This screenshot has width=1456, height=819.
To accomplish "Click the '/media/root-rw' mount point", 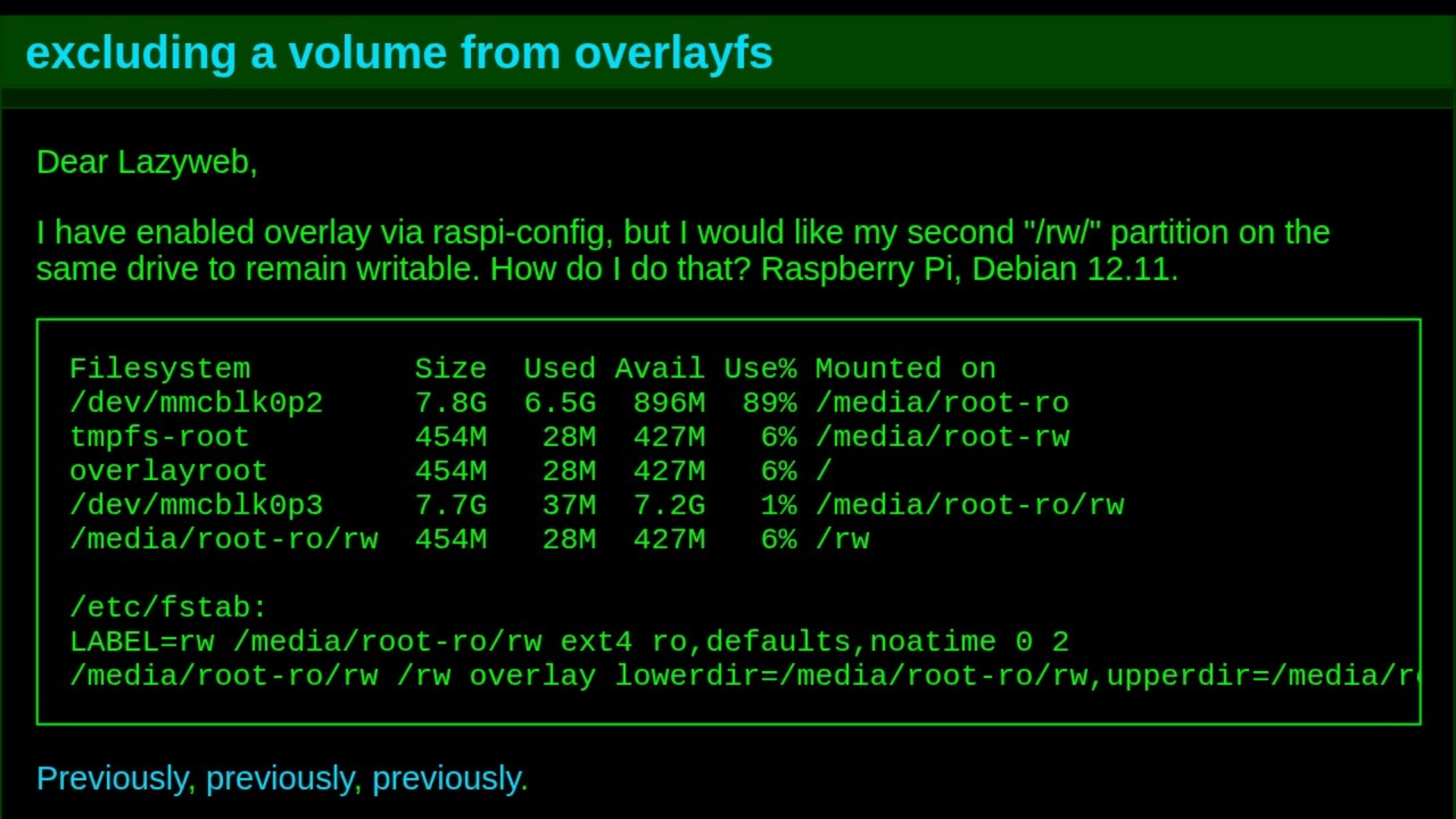I will [943, 437].
